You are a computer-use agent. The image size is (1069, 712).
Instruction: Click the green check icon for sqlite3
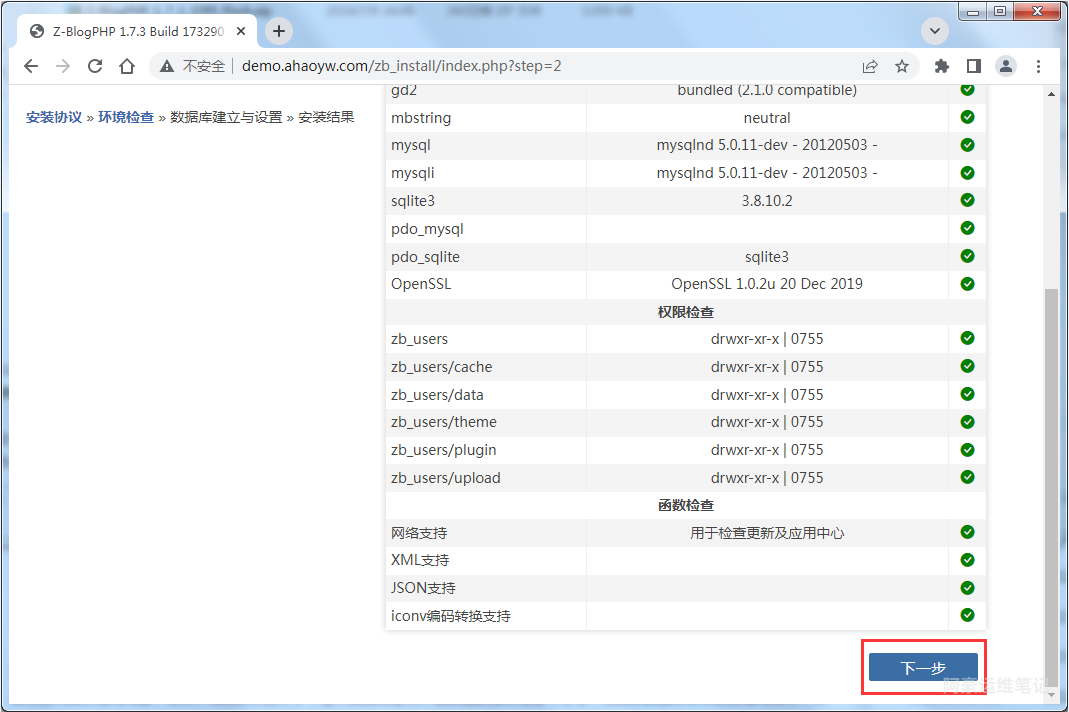[967, 200]
